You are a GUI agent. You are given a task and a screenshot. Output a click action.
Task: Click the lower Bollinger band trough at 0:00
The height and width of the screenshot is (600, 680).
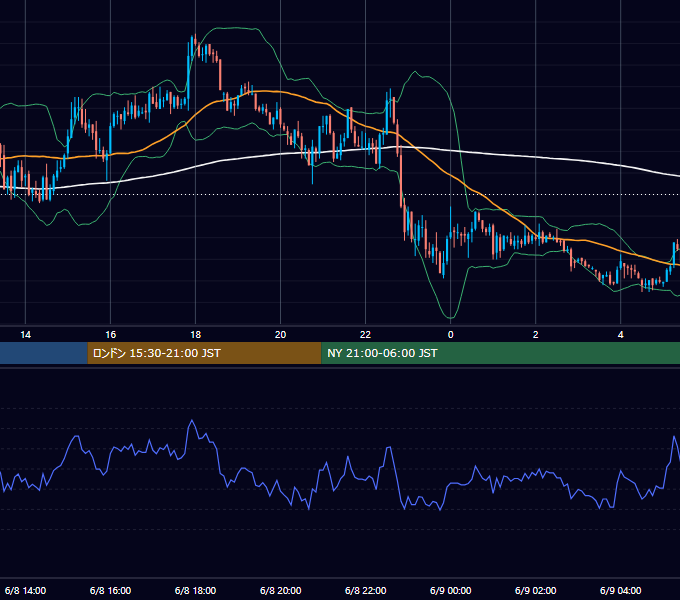point(450,317)
